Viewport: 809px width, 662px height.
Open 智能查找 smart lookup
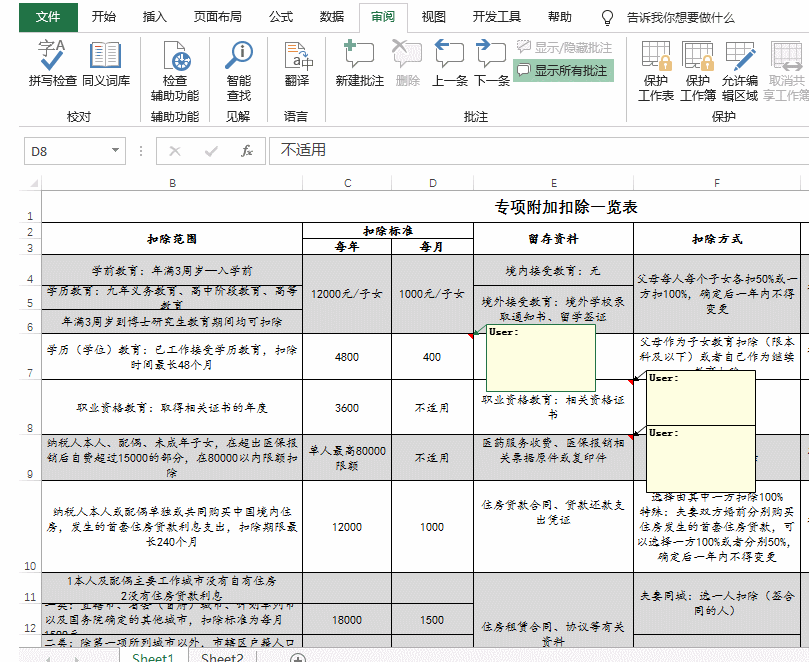(238, 71)
